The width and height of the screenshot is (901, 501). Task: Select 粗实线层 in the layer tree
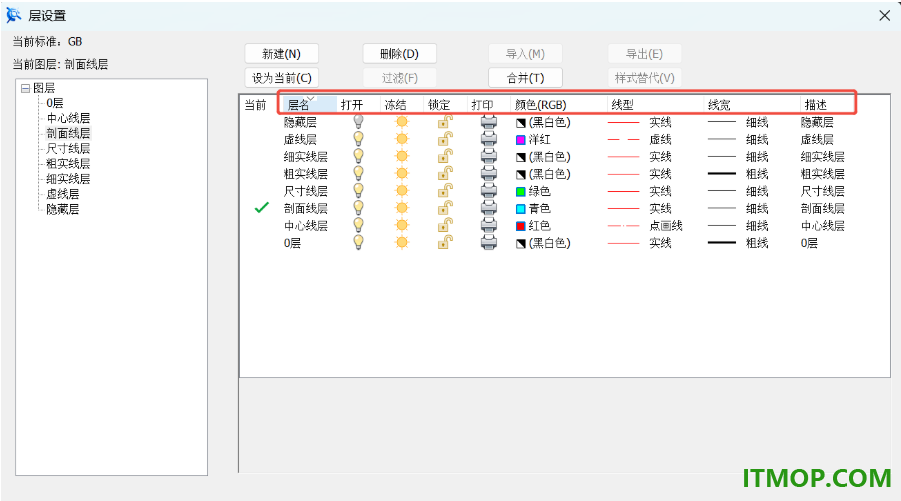pos(68,164)
